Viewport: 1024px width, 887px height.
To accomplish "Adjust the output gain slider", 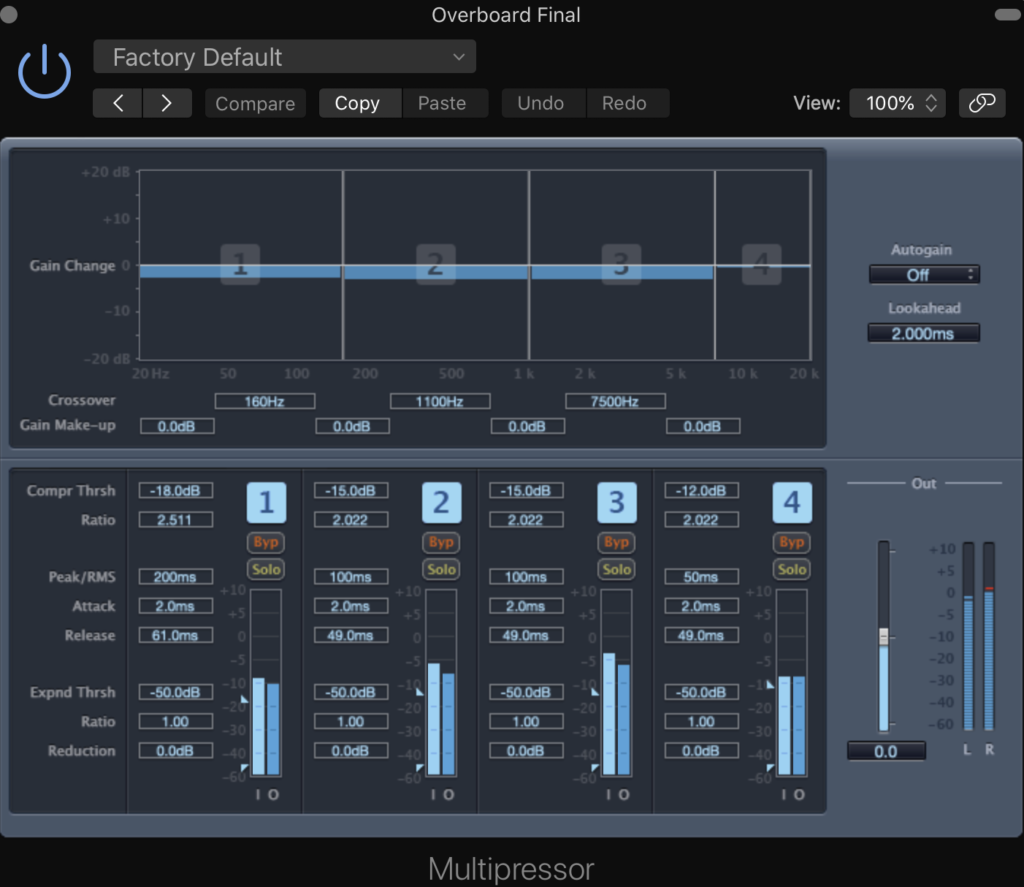I will [x=884, y=636].
